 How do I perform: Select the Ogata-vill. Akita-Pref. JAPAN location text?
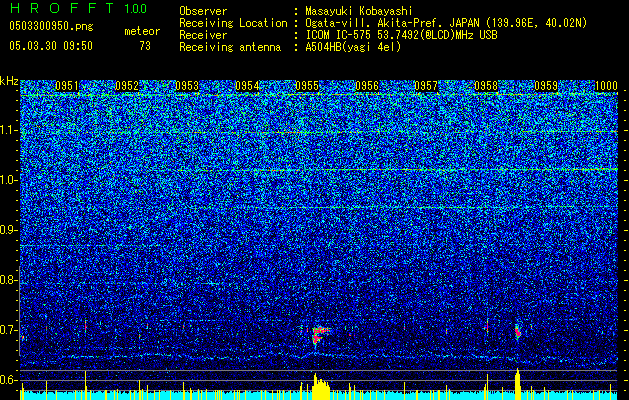click(x=446, y=23)
